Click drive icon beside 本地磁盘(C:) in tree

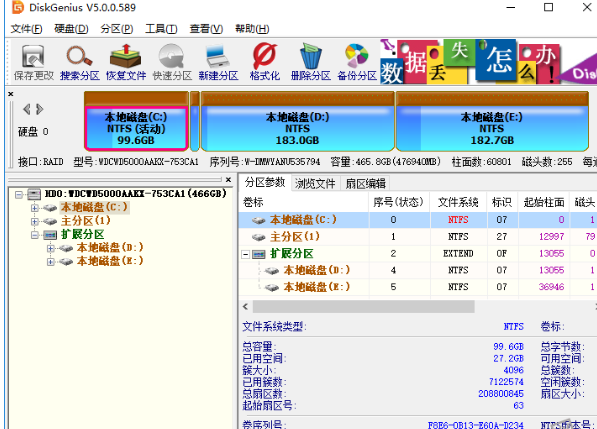49,208
